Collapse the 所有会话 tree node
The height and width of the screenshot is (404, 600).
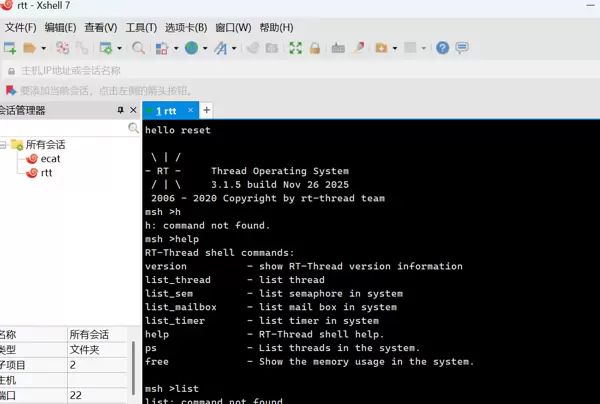(x=3, y=145)
